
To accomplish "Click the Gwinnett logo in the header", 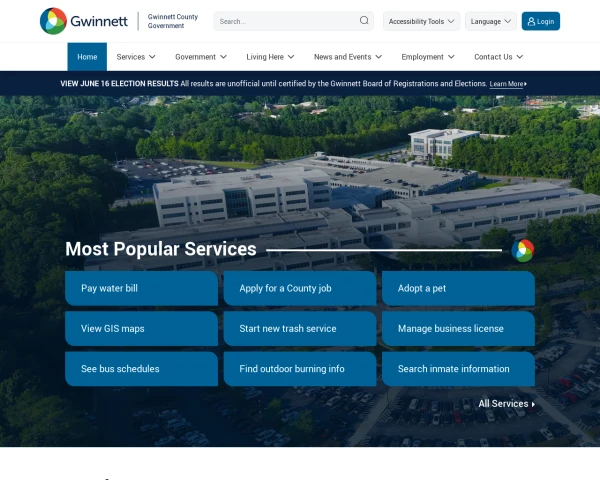I will (x=84, y=21).
